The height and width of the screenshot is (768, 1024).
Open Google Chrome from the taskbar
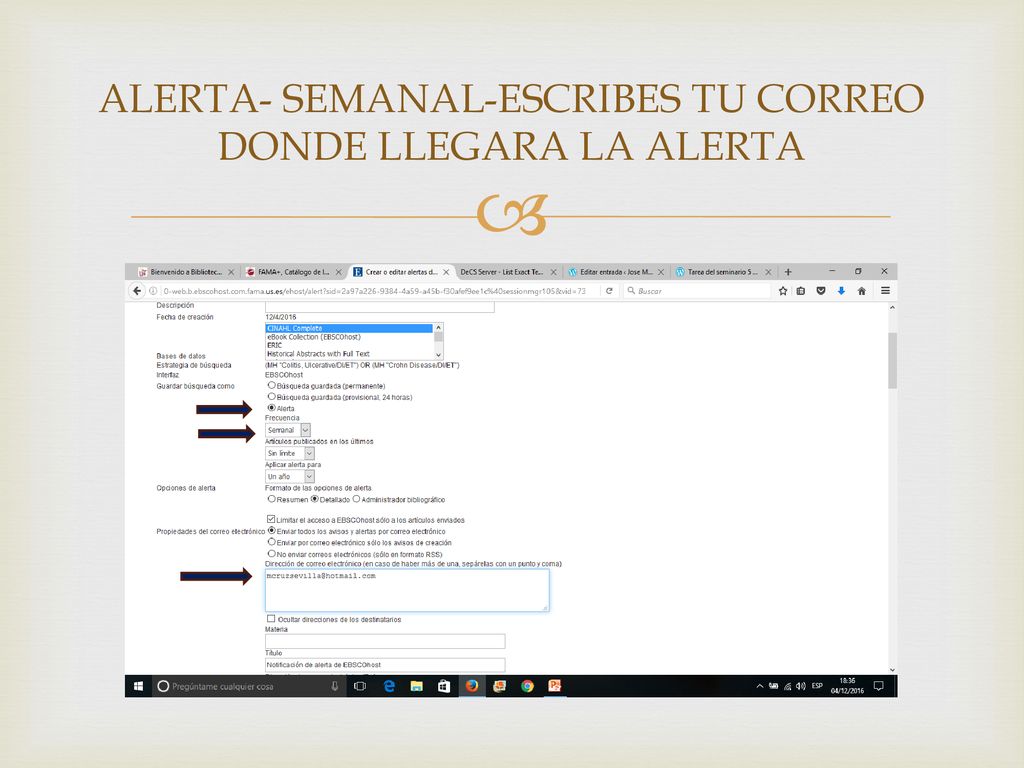(x=527, y=686)
